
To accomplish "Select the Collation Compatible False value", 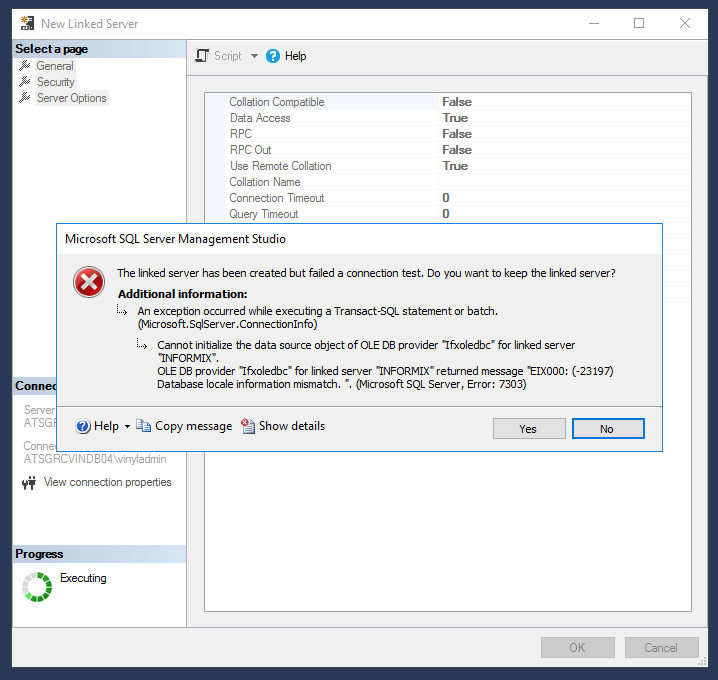I will point(457,102).
